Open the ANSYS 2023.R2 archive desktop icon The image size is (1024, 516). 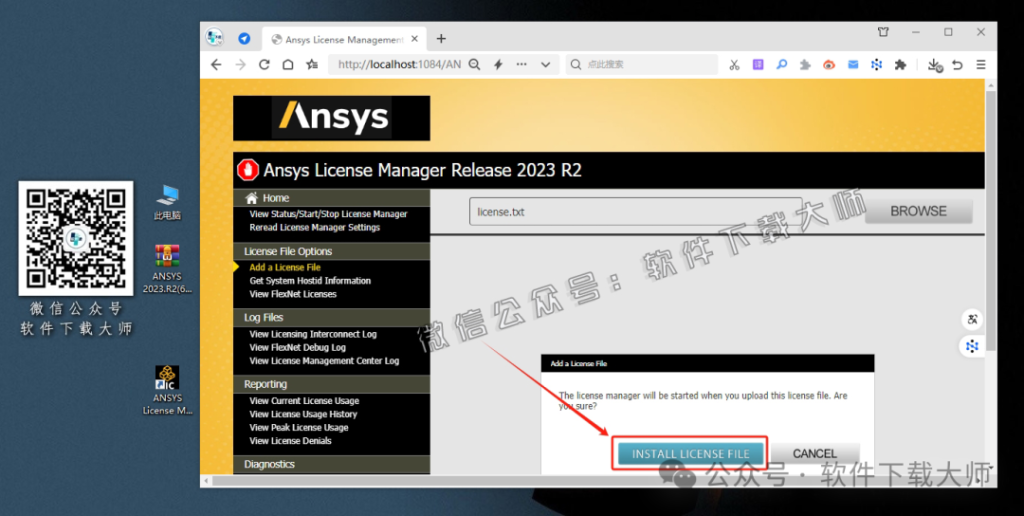point(167,269)
